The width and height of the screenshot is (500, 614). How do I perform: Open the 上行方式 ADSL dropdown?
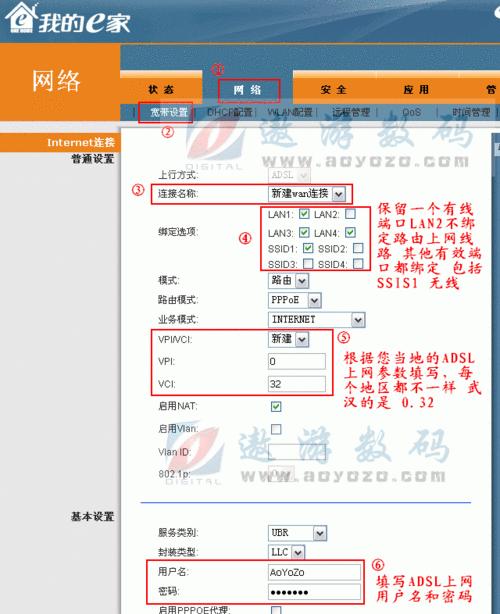[289, 175]
